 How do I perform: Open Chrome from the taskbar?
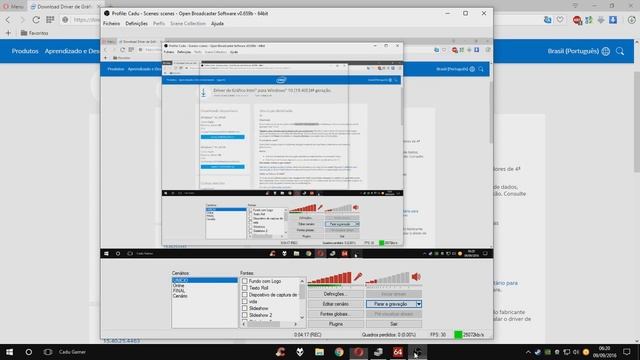coord(339,352)
